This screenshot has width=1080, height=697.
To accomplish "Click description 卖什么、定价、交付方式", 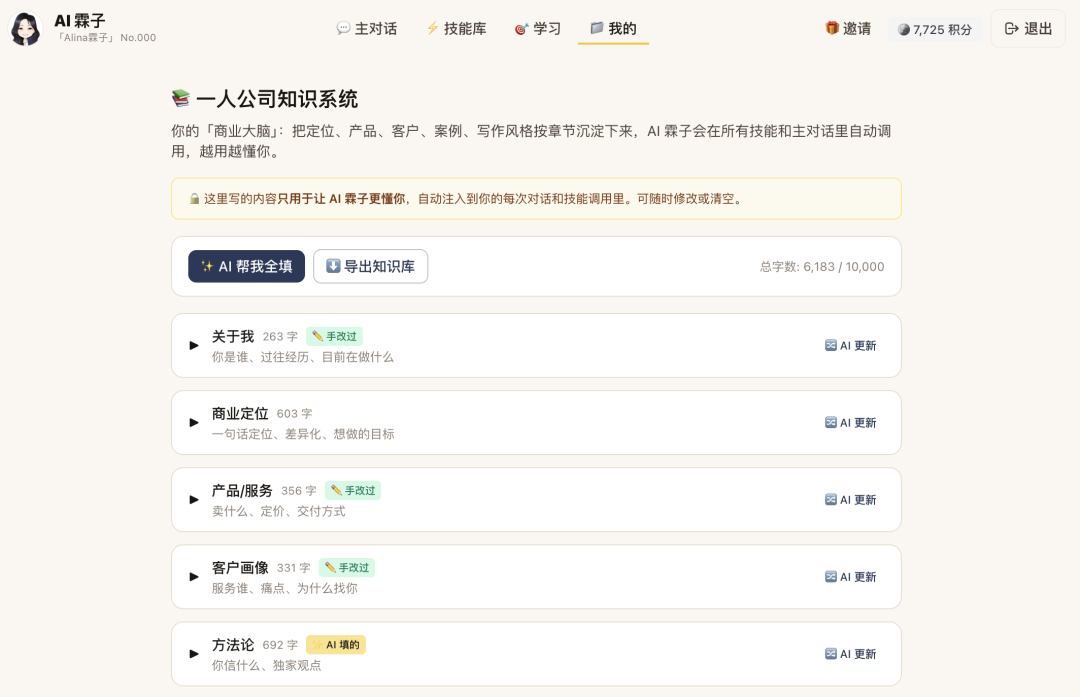I will (278, 511).
